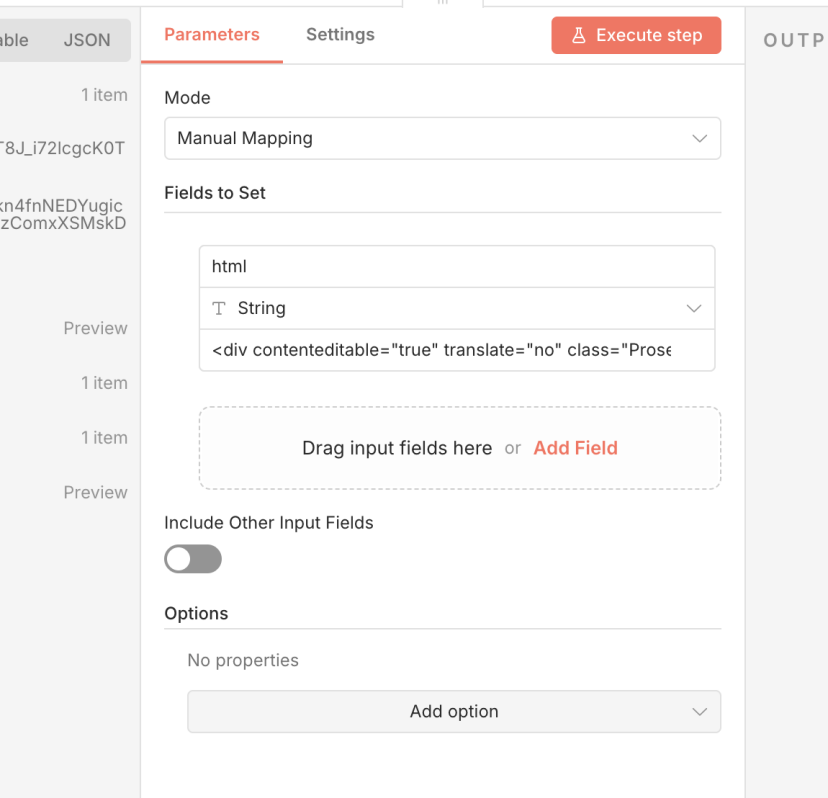
Task: Expand the Add option dropdown
Action: coord(453,712)
